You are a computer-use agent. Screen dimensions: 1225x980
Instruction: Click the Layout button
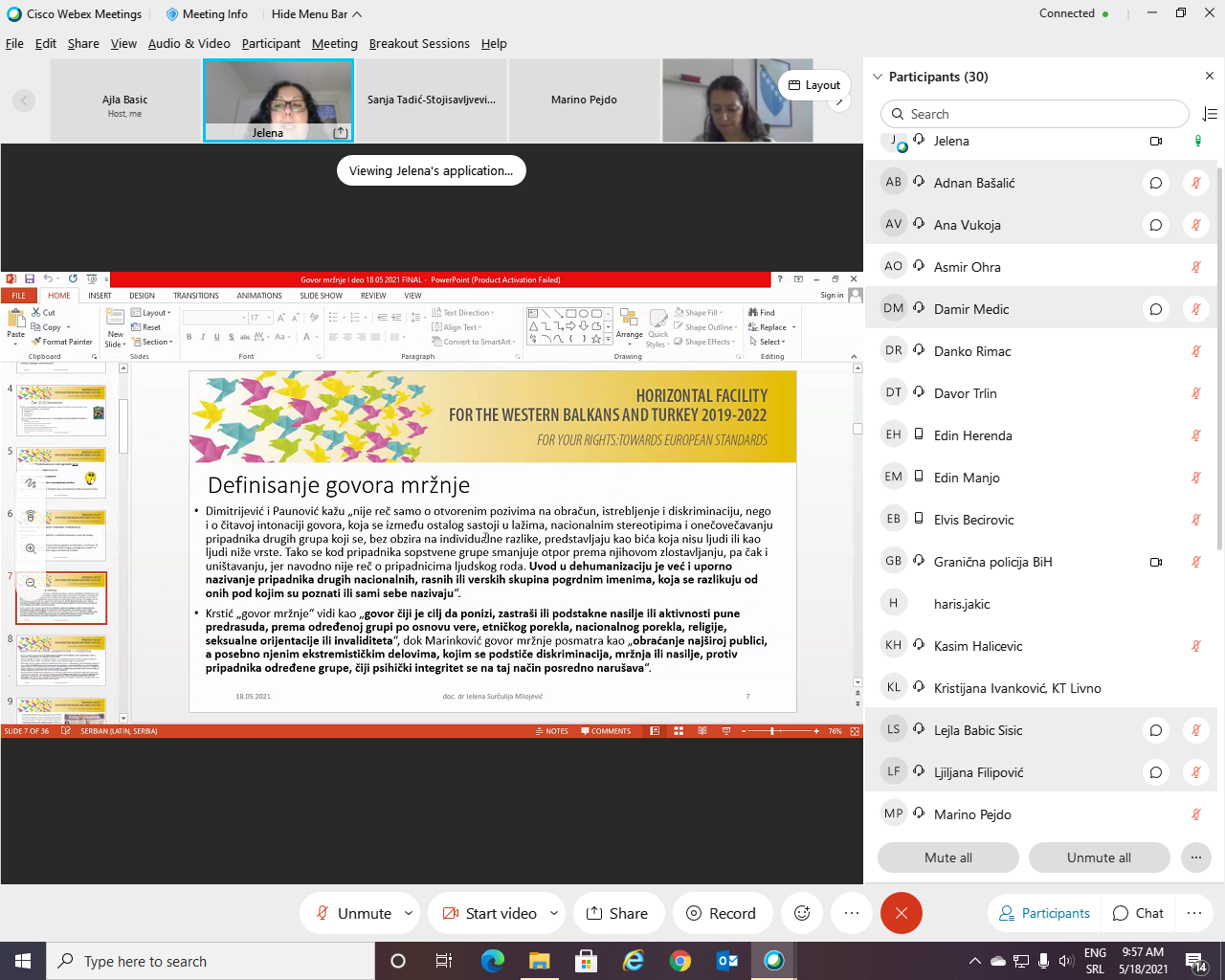(x=813, y=85)
